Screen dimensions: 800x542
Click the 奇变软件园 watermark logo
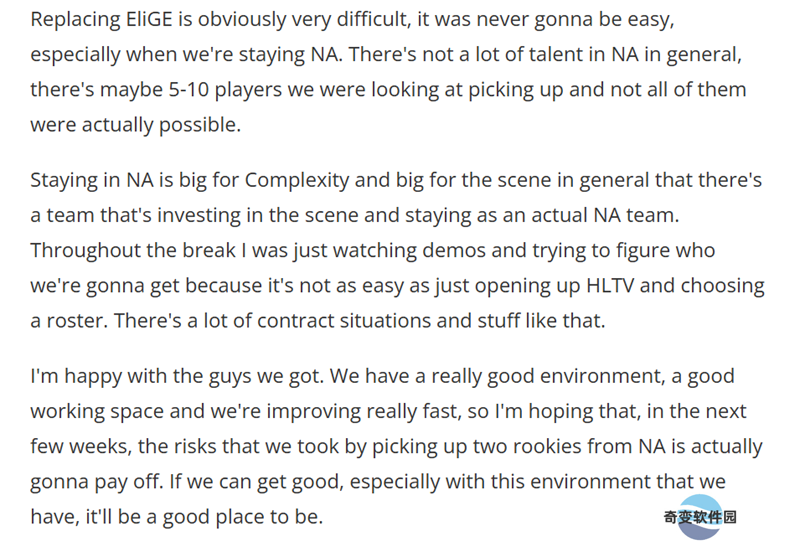pyautogui.click(x=700, y=517)
